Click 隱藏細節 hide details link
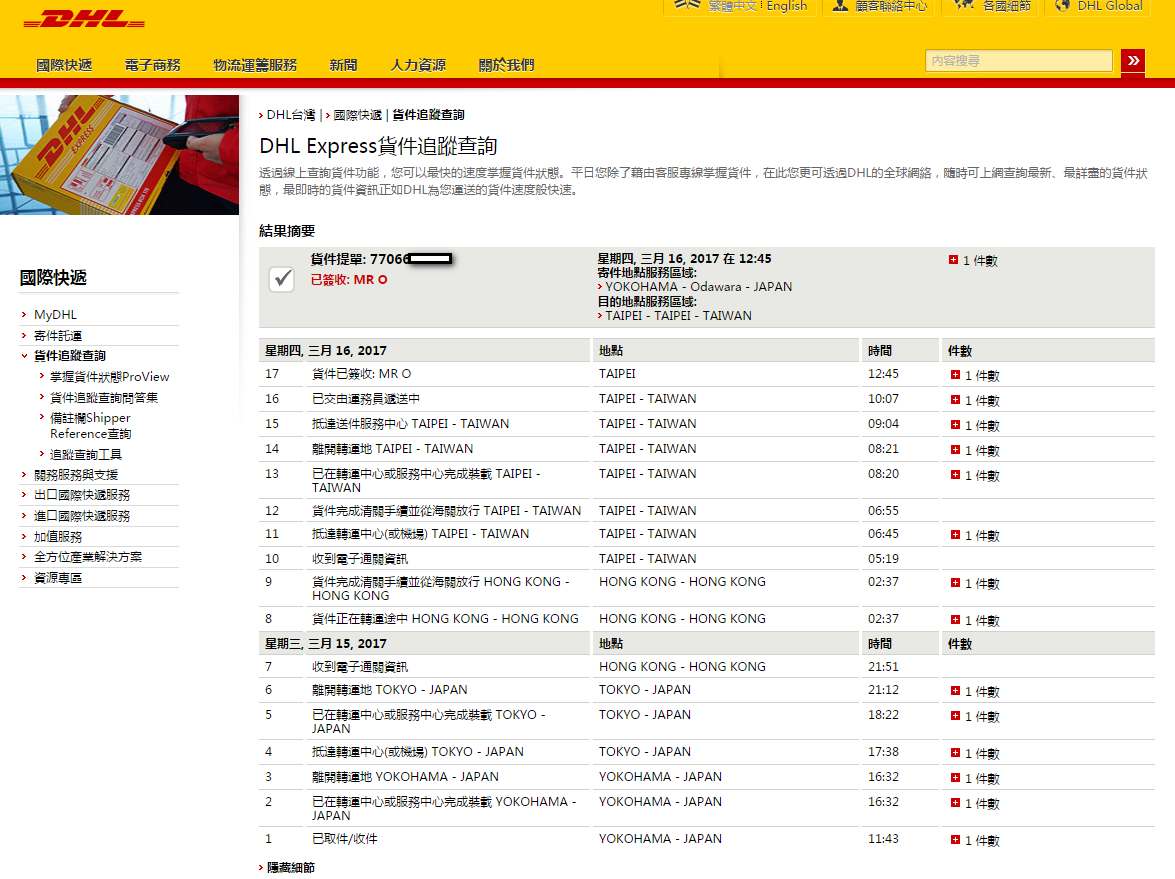 [x=291, y=867]
